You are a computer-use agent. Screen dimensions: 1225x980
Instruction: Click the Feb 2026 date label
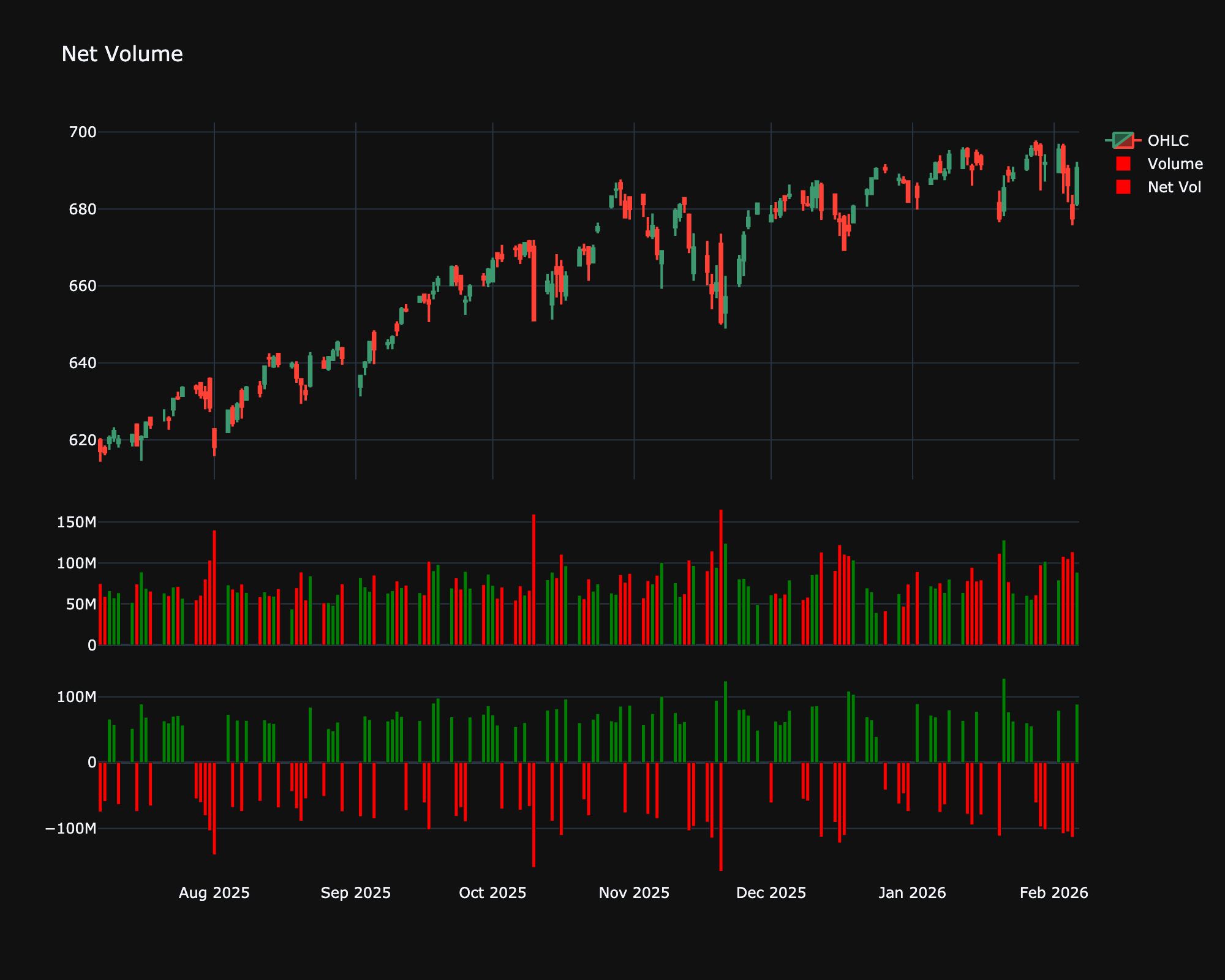pos(1053,892)
